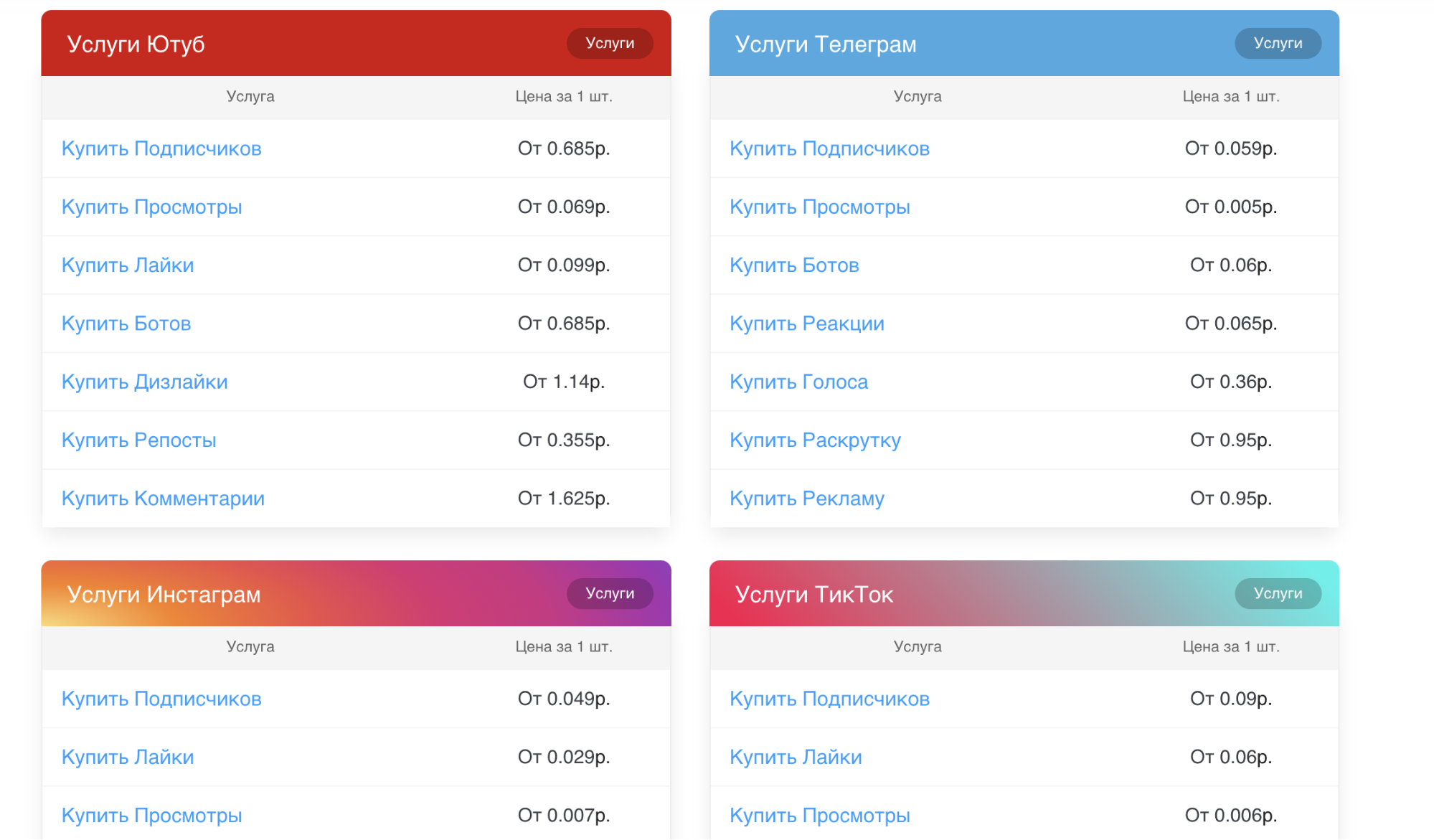Select the От 0.95р. price for Раскрутку

[x=1231, y=440]
